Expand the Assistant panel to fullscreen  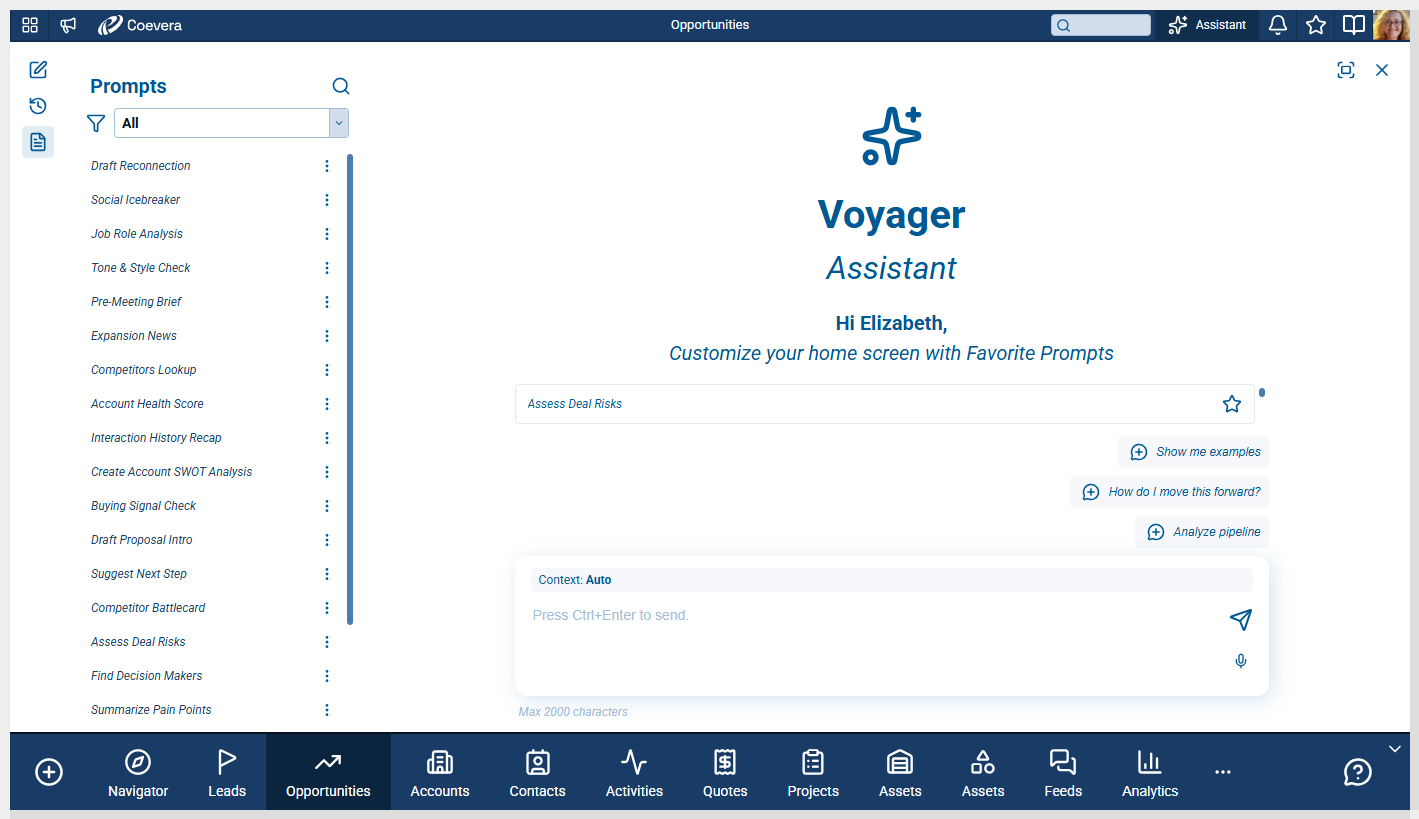click(x=1346, y=70)
